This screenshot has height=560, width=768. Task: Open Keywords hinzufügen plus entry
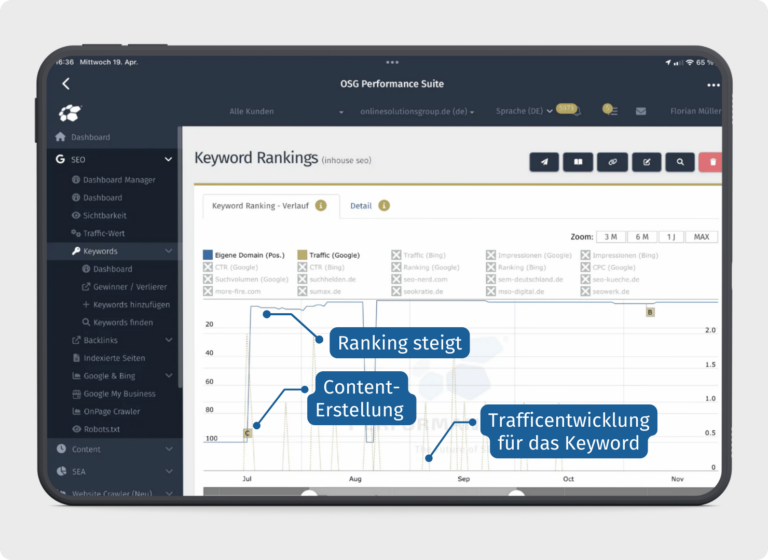click(x=126, y=305)
